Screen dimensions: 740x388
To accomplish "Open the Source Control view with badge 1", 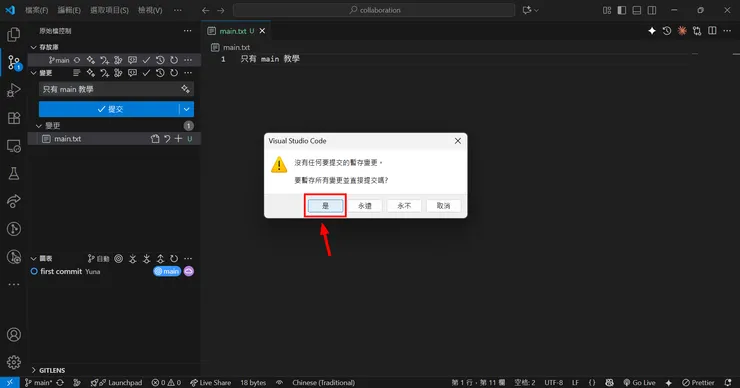I will (x=14, y=62).
